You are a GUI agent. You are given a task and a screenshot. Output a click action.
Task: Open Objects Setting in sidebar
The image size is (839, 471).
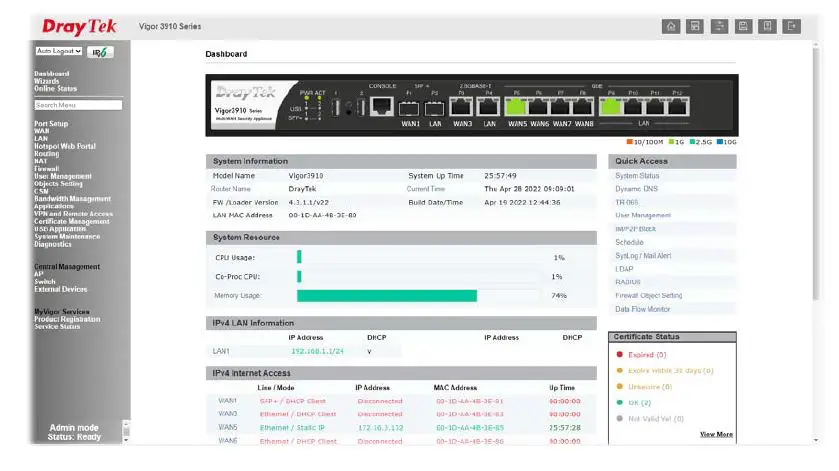click(x=58, y=184)
